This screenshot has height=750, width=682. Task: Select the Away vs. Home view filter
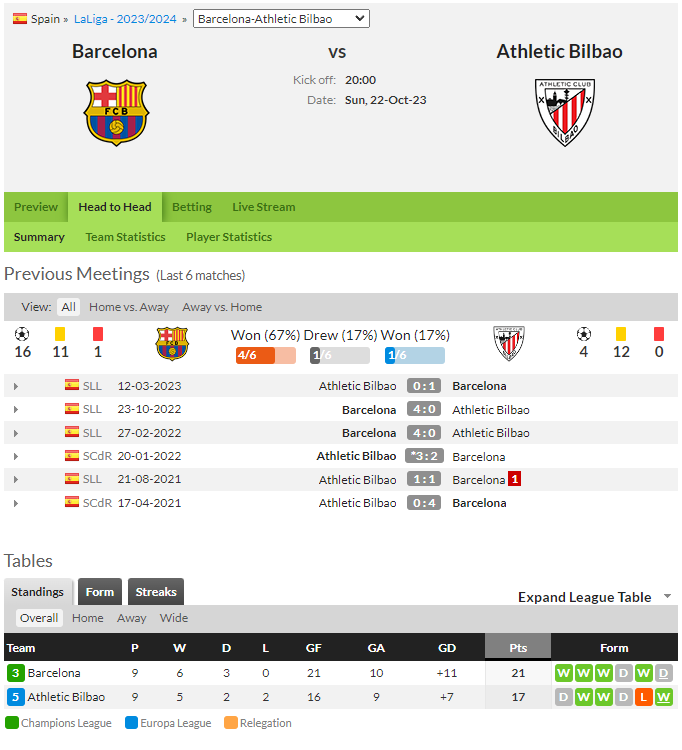[x=222, y=307]
